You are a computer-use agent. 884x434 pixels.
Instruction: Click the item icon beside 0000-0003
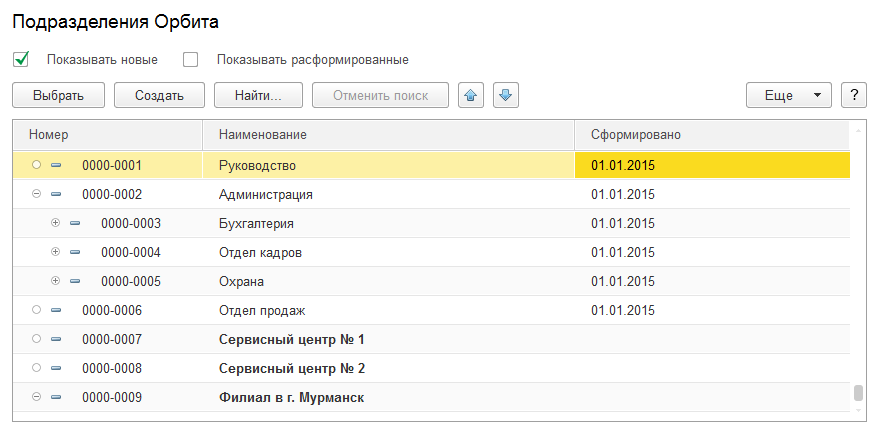point(75,223)
